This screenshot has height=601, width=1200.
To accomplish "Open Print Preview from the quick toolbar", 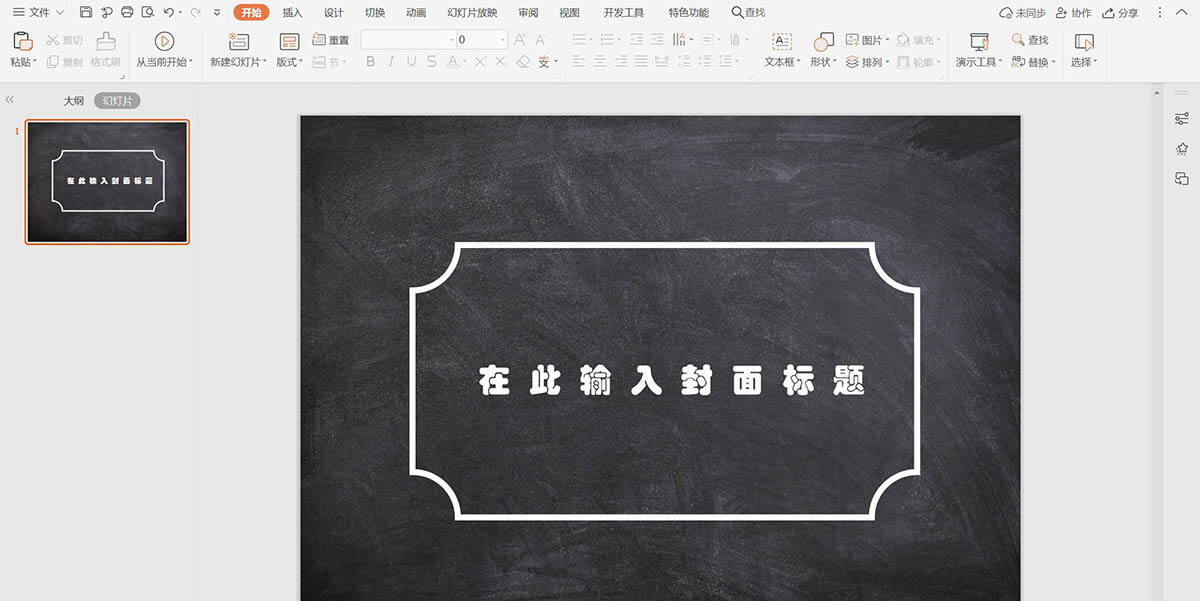I will [148, 13].
